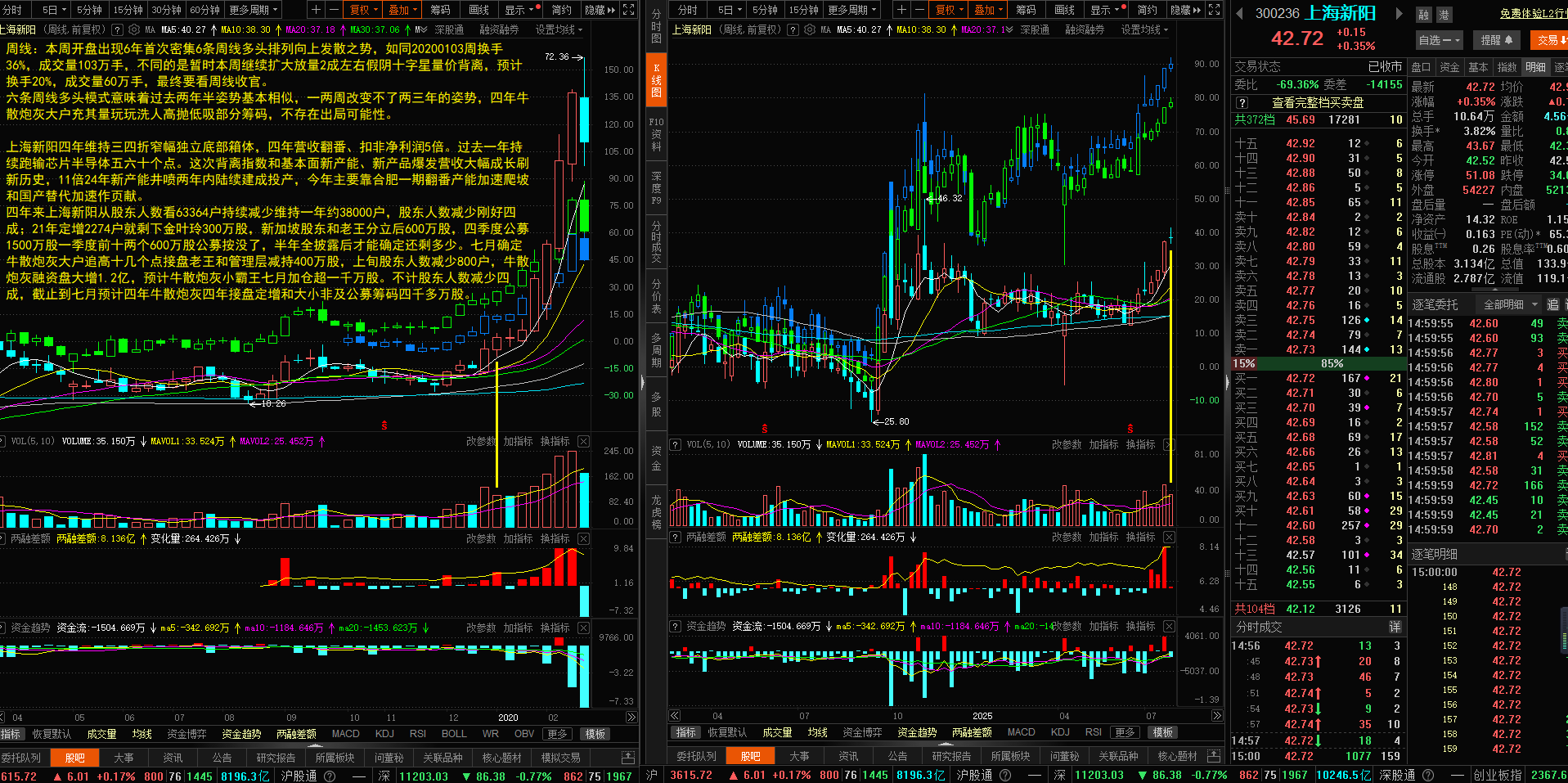Jump to latest date in left timeline
Screen dimensions: 1568x783
pos(631,717)
